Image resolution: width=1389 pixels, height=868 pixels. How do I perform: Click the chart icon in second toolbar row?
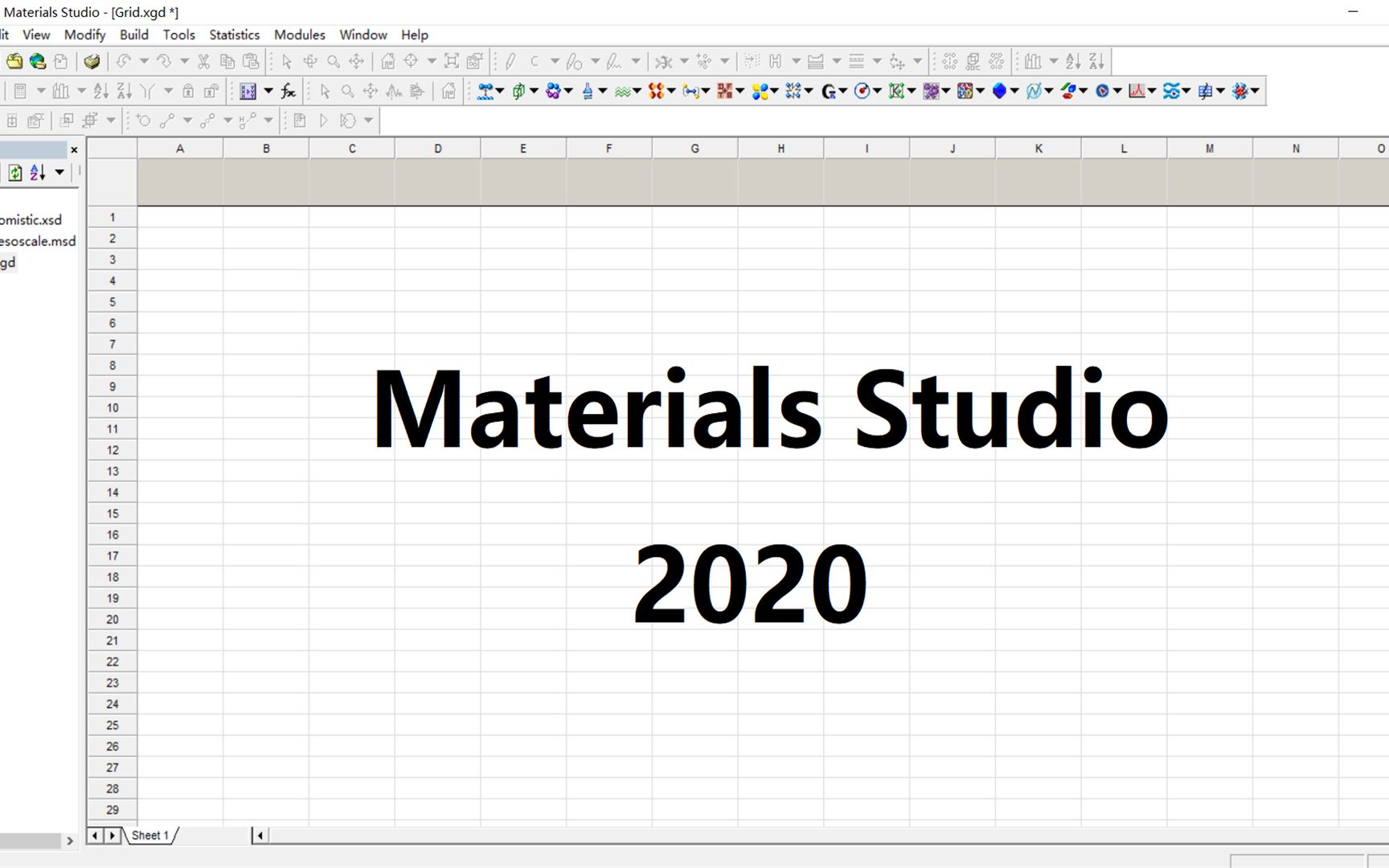click(60, 91)
